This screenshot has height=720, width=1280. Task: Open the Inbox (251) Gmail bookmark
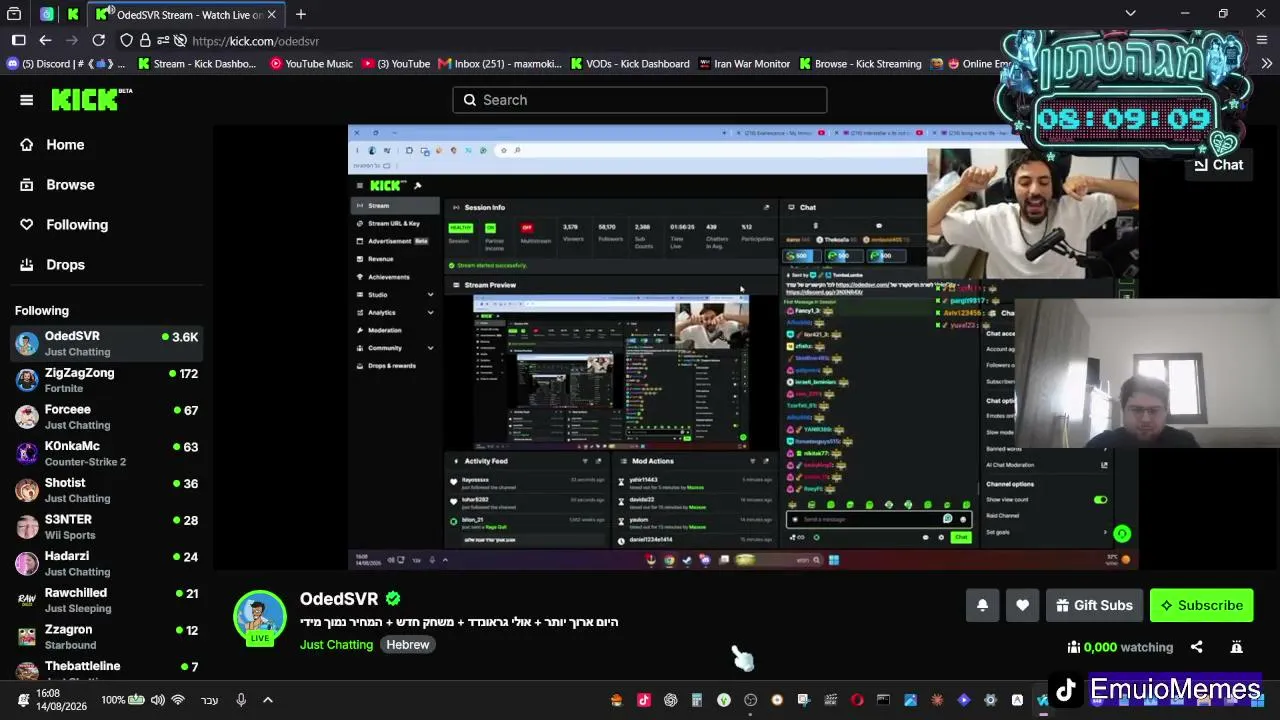(x=500, y=64)
